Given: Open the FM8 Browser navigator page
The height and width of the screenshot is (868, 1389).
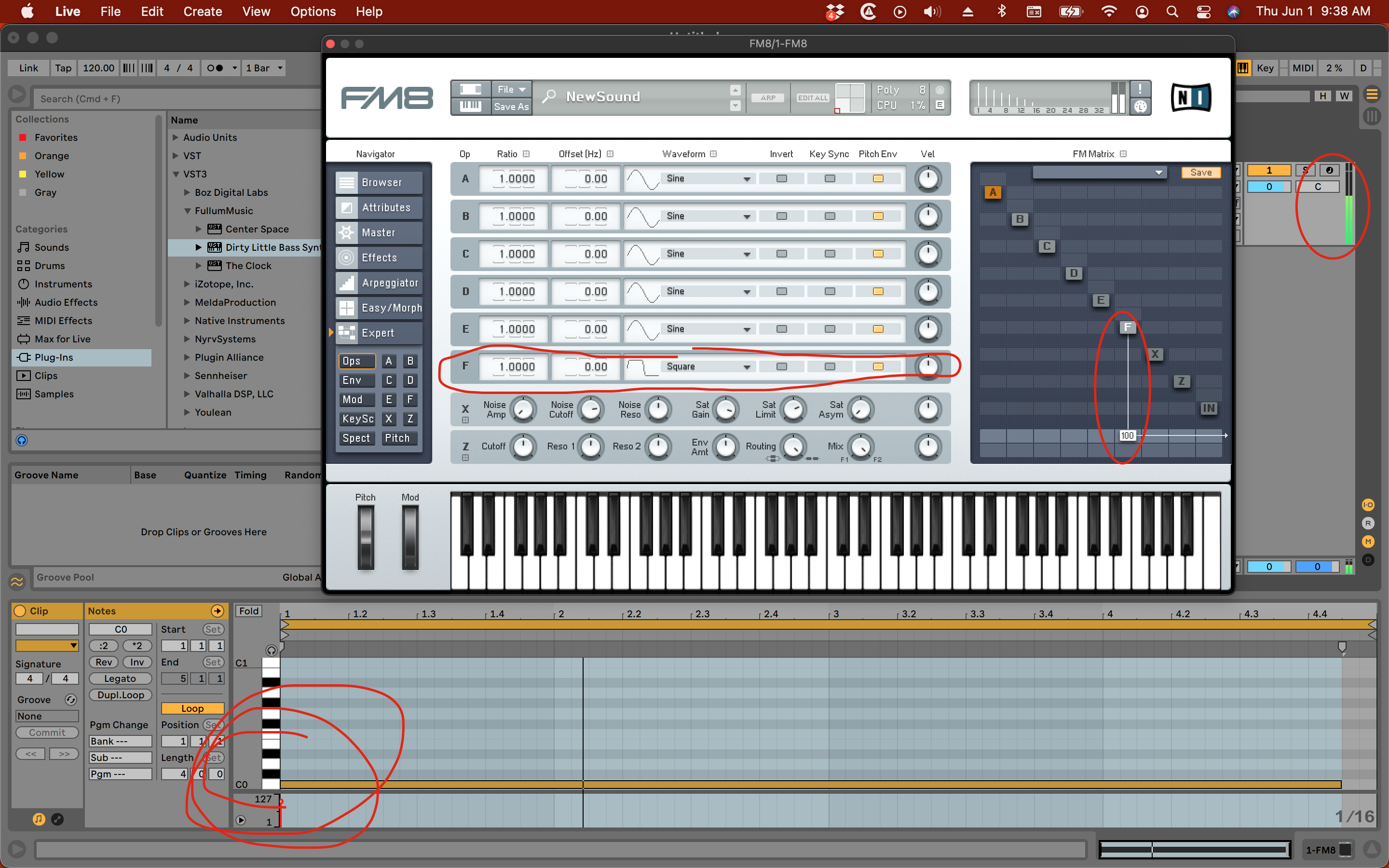Looking at the screenshot, I should pos(379,183).
